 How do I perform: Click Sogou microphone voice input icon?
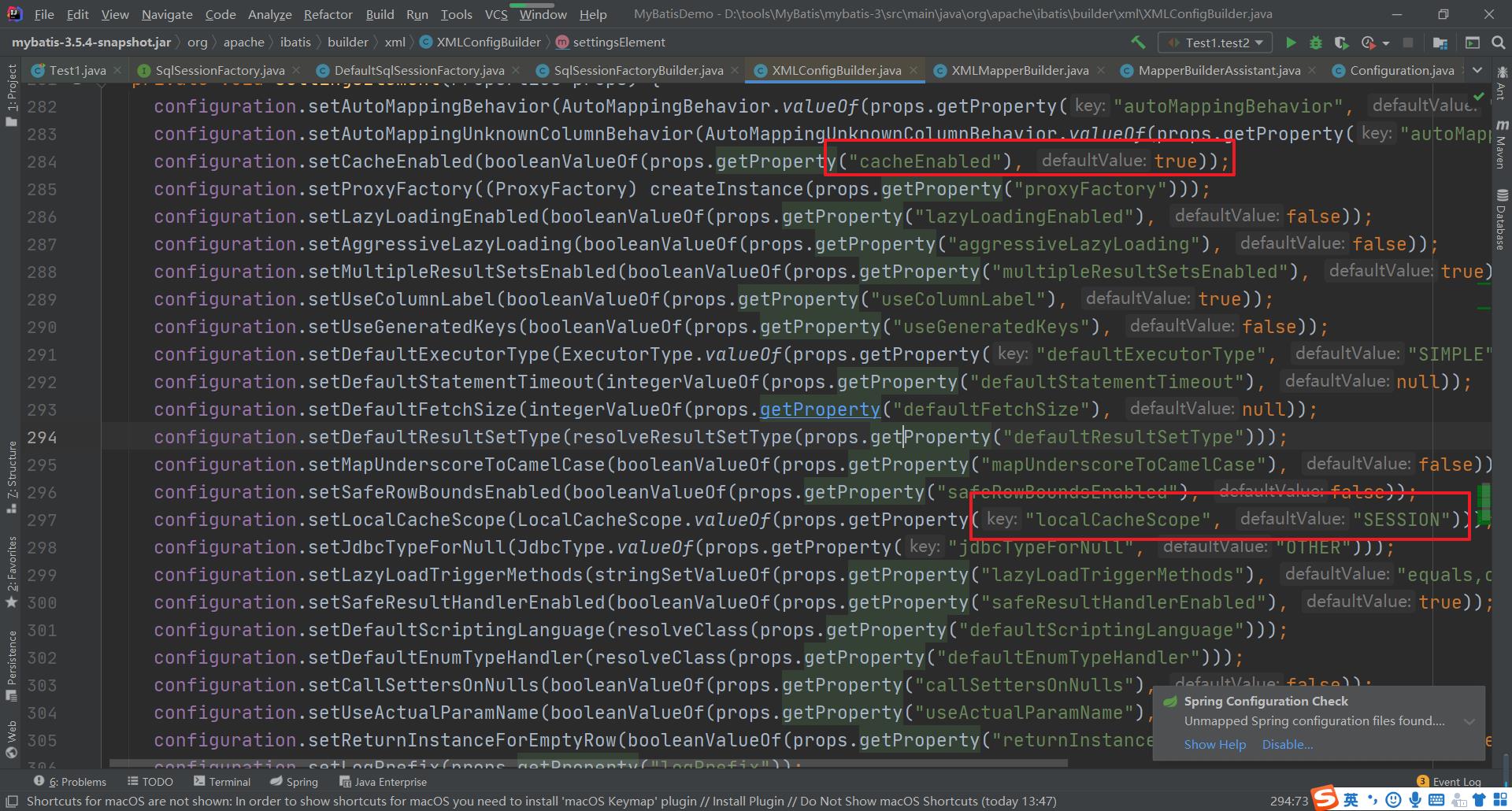point(1414,800)
